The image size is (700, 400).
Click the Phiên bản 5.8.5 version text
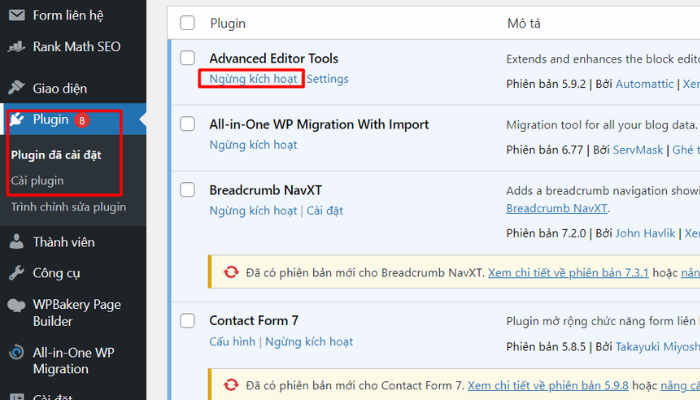point(546,346)
